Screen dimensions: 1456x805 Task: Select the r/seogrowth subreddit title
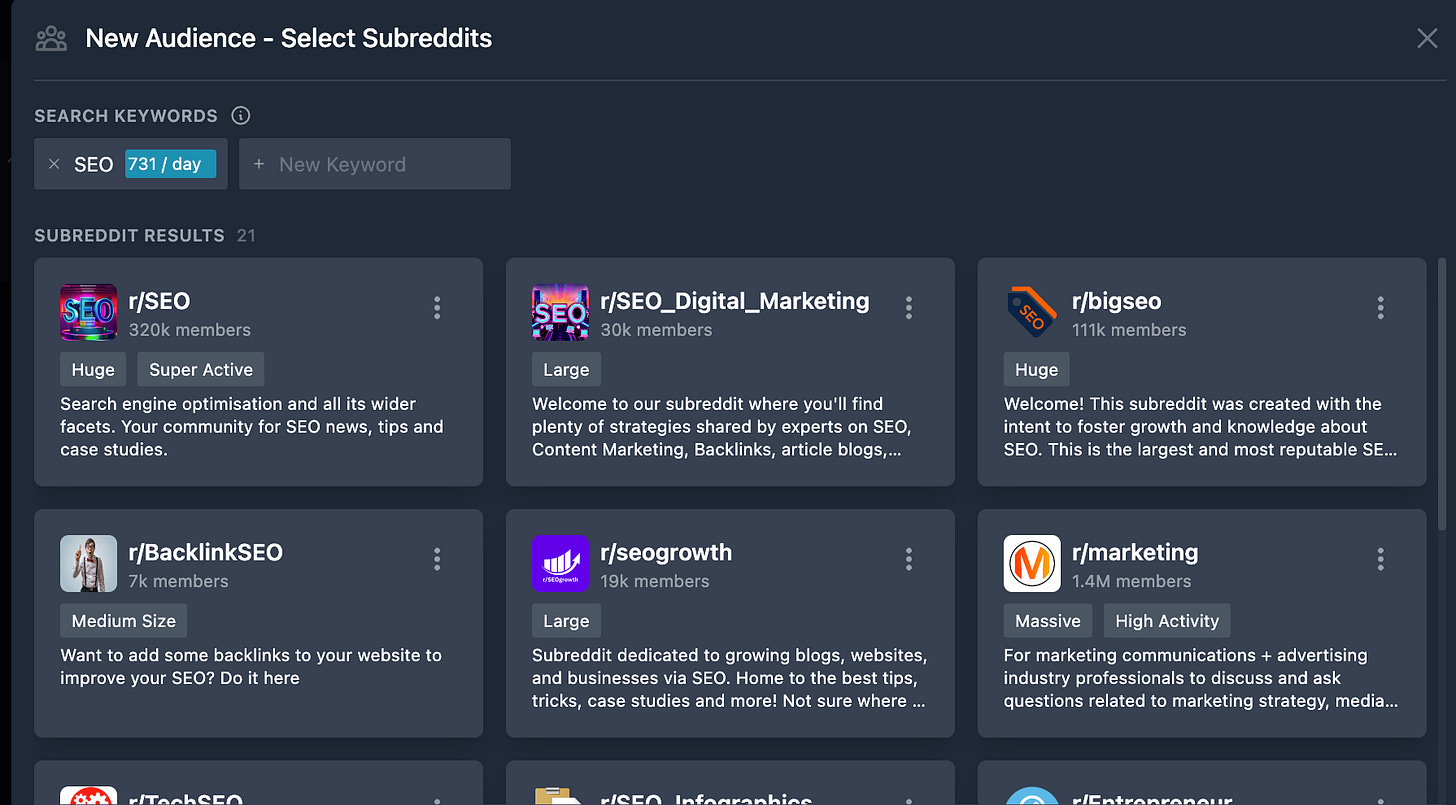pyautogui.click(x=666, y=552)
